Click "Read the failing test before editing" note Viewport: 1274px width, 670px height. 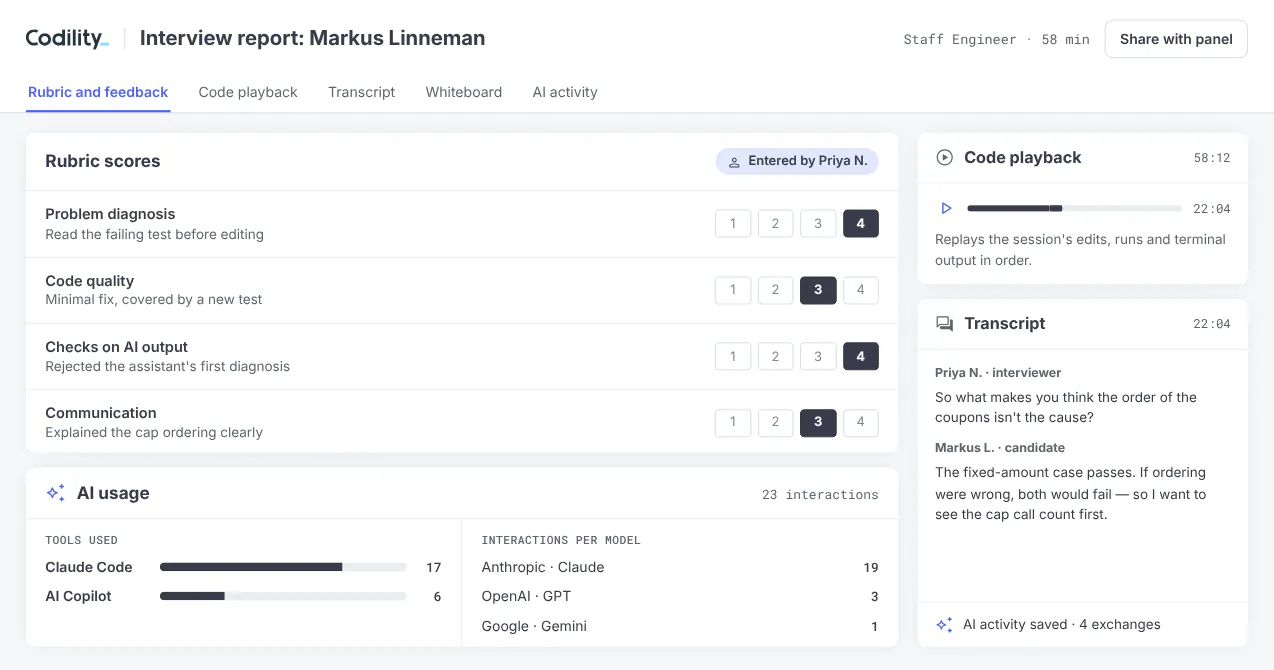(155, 234)
